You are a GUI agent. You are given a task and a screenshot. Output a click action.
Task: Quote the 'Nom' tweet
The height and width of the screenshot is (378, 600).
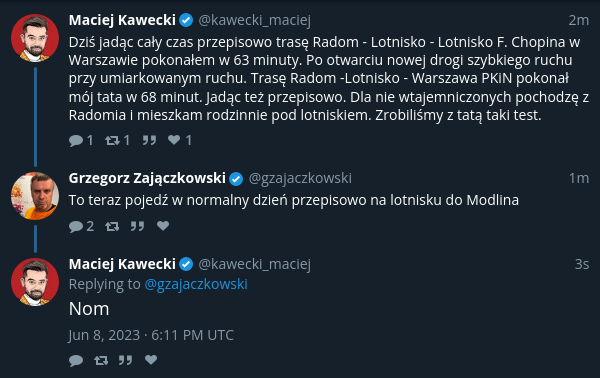coord(125,360)
